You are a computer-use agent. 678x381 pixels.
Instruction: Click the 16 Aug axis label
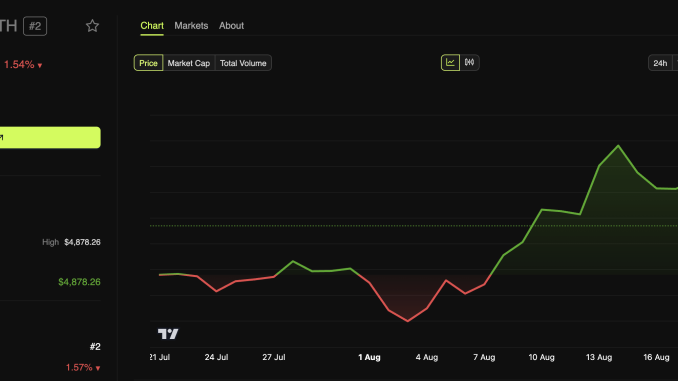click(656, 357)
